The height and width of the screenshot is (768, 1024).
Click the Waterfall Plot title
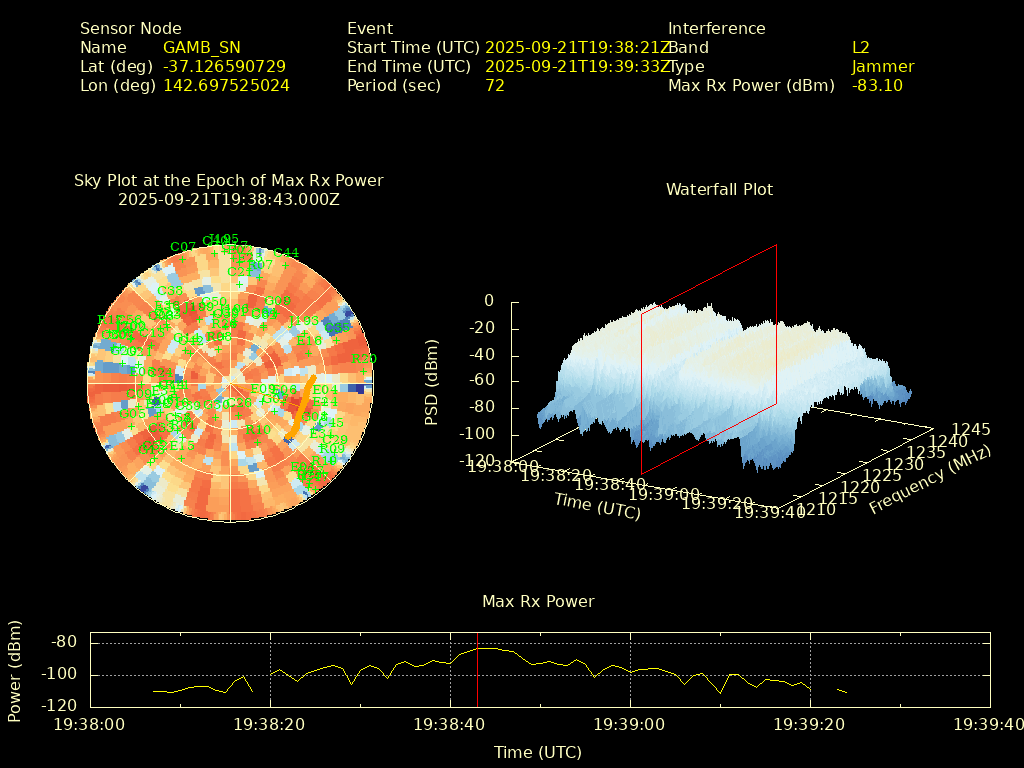point(719,189)
